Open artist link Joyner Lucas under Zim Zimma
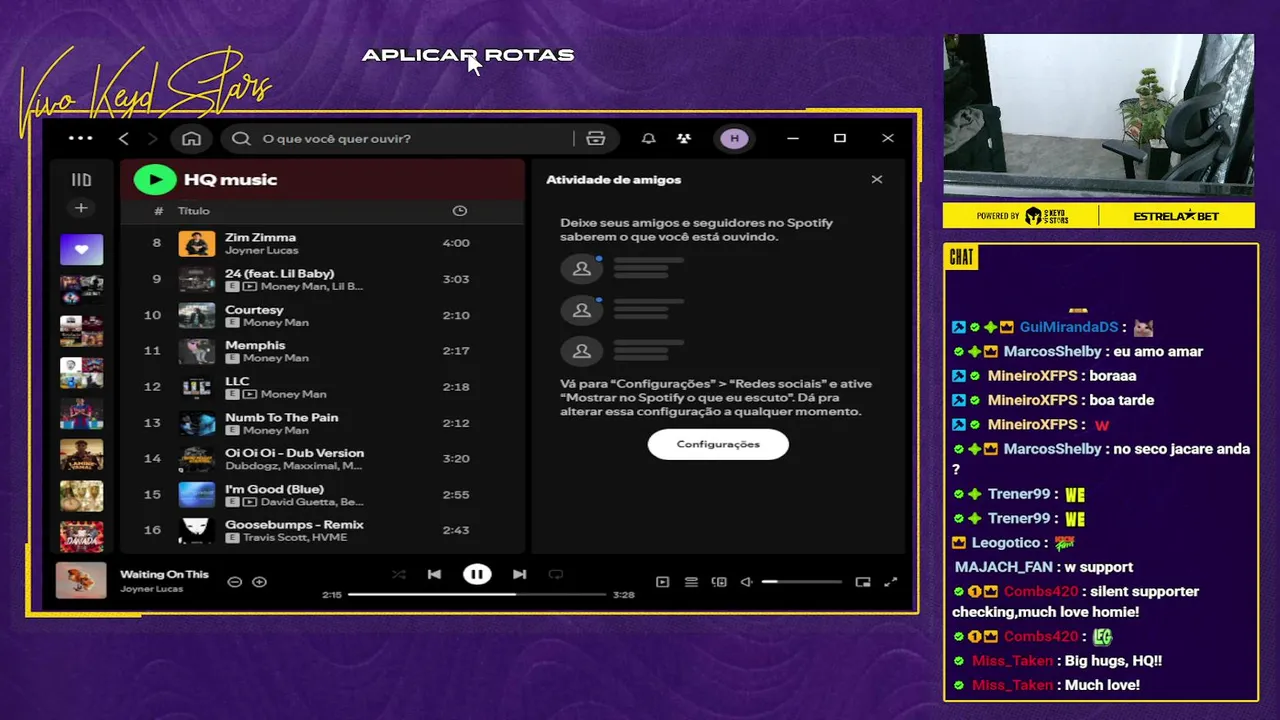This screenshot has width=1280, height=720. (261, 250)
